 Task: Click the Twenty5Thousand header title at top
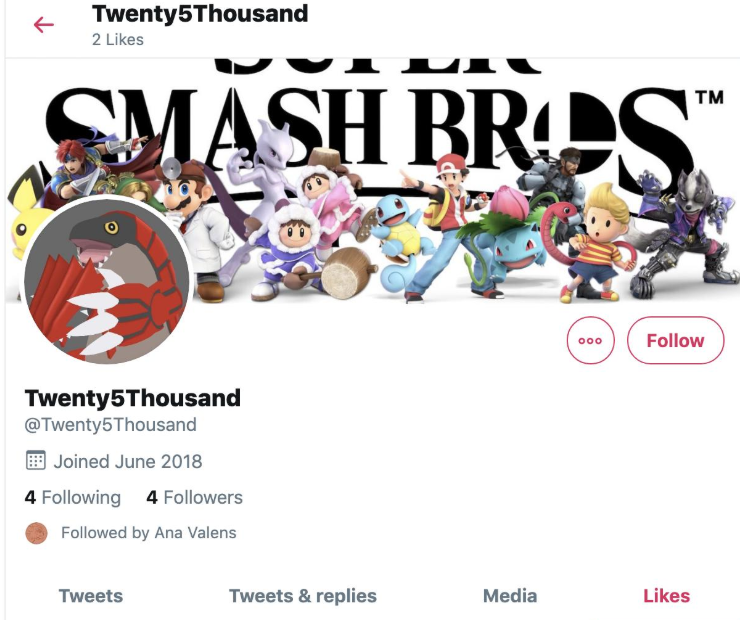pyautogui.click(x=200, y=13)
